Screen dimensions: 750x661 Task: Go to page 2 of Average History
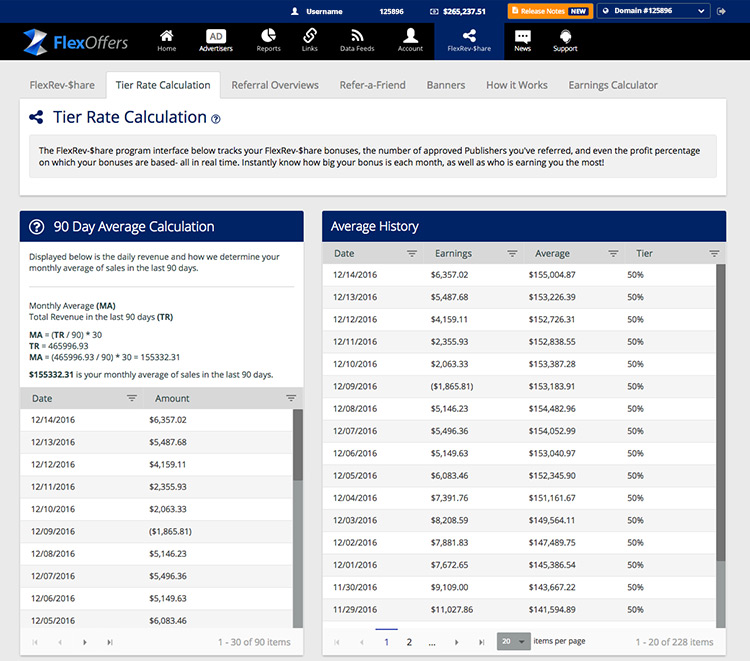click(409, 642)
